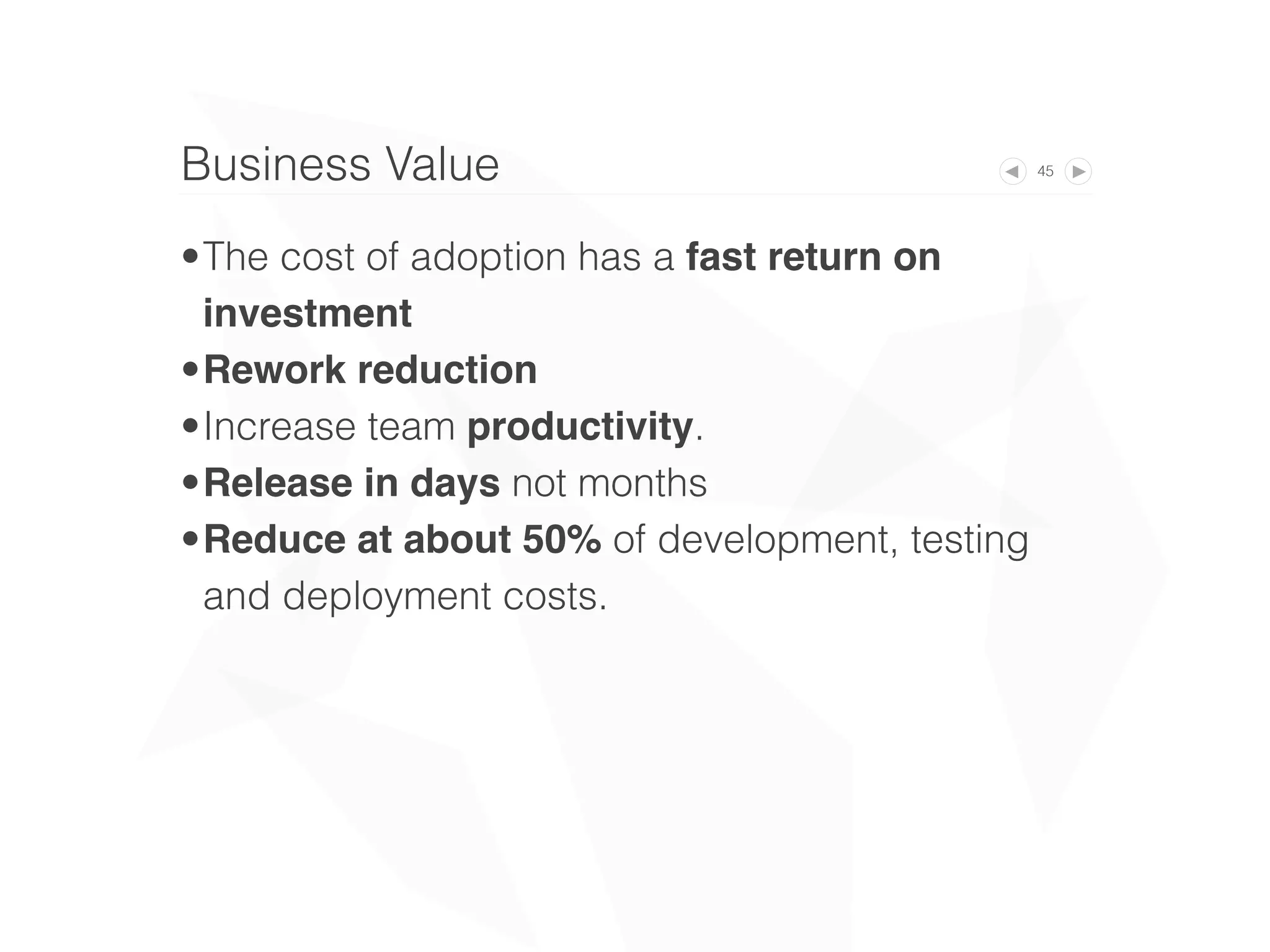Viewport: 1270px width, 952px height.
Task: Select the bold text Release in days
Action: pos(352,483)
